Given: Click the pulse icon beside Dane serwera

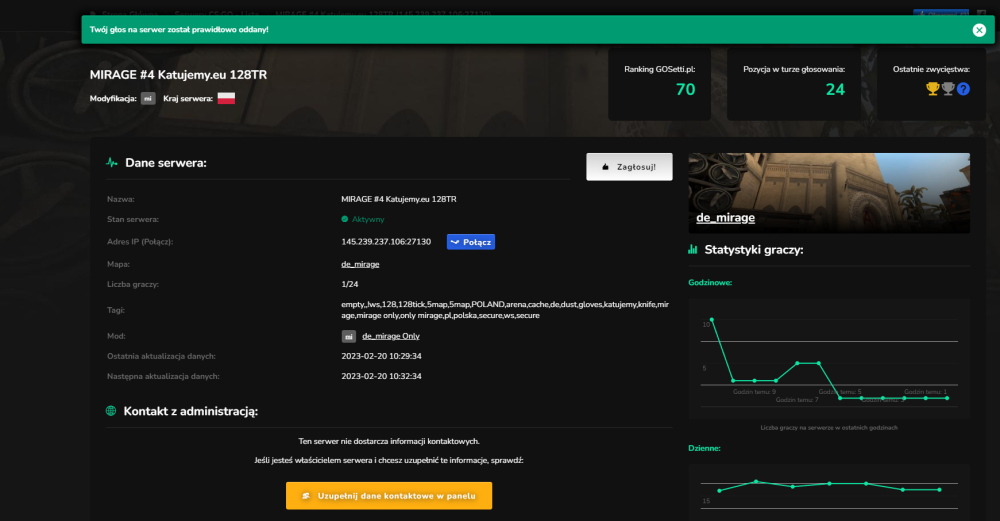Looking at the screenshot, I should 112,163.
